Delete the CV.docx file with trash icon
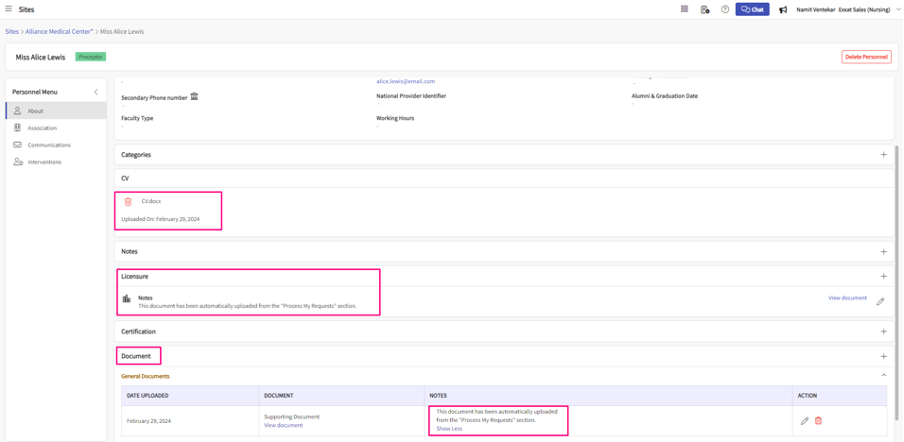The height and width of the screenshot is (442, 904). 128,202
